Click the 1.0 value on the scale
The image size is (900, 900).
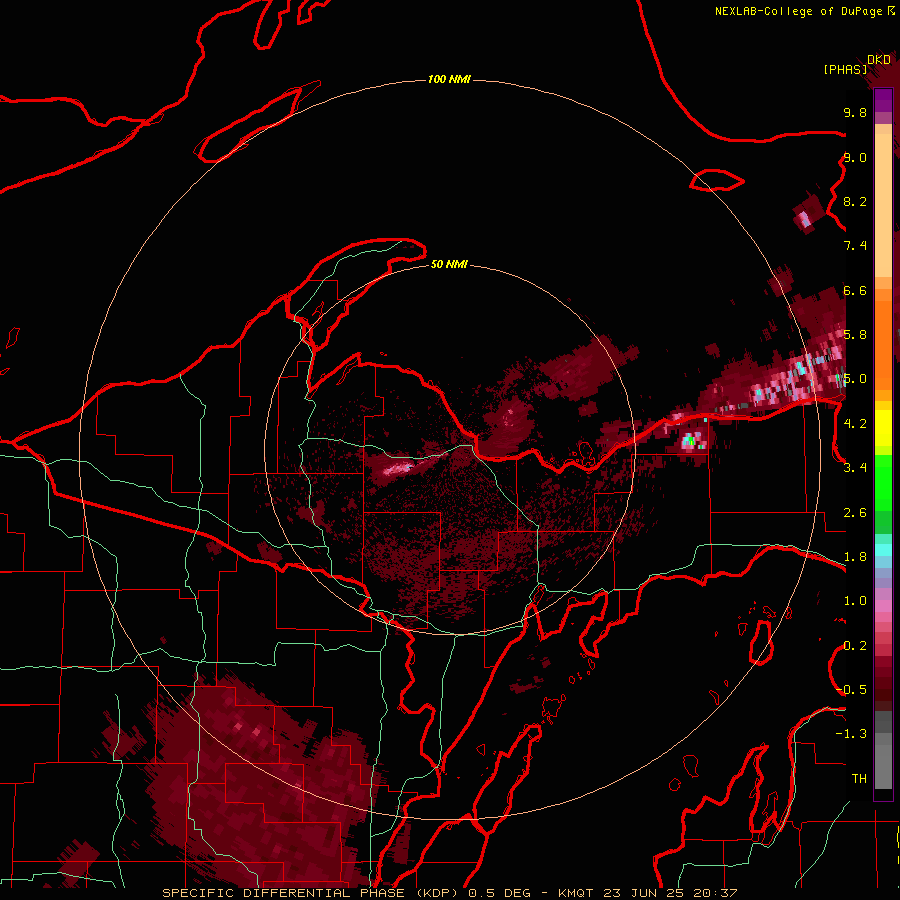click(x=855, y=601)
